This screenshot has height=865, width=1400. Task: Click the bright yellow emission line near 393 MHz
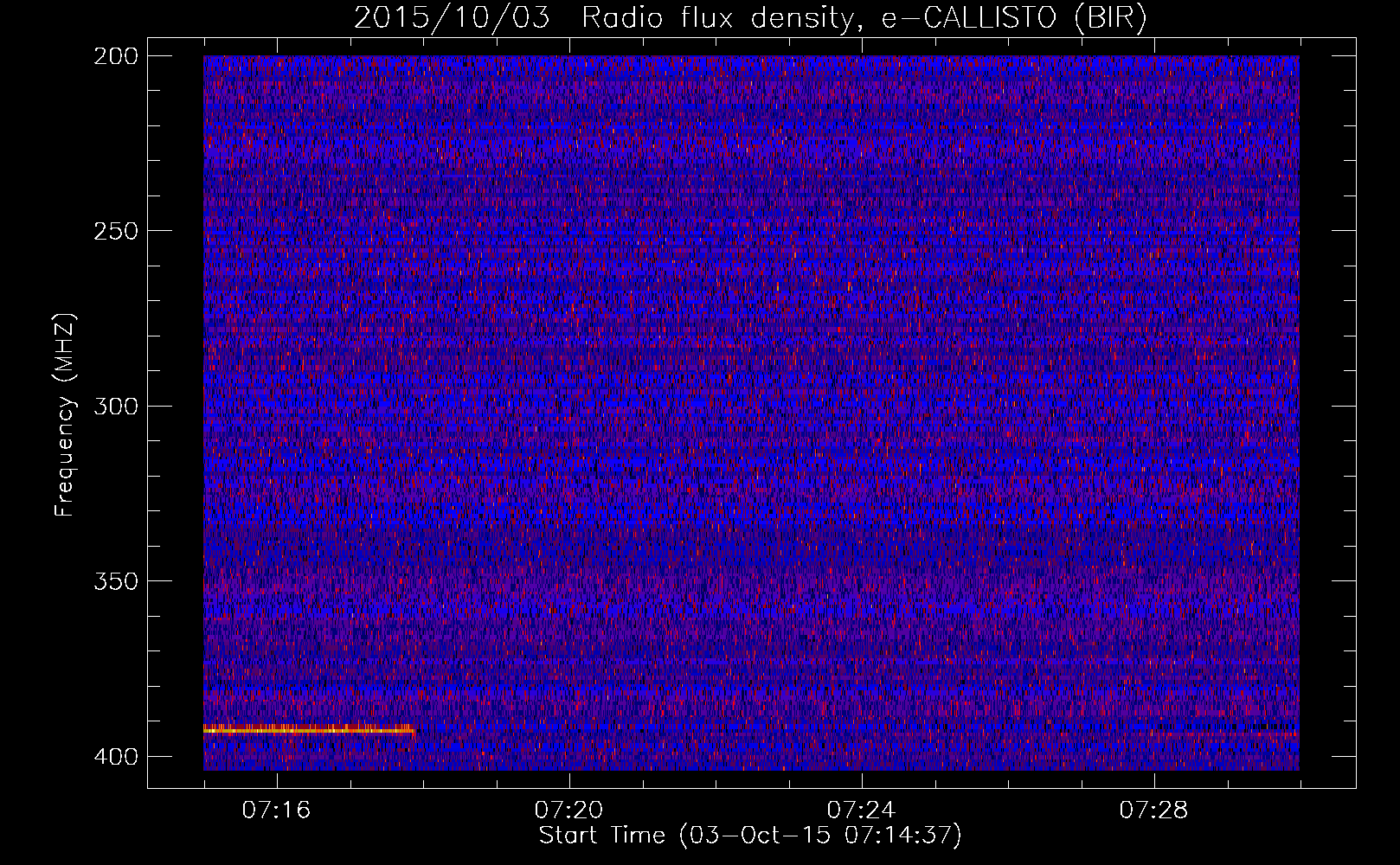point(309,730)
